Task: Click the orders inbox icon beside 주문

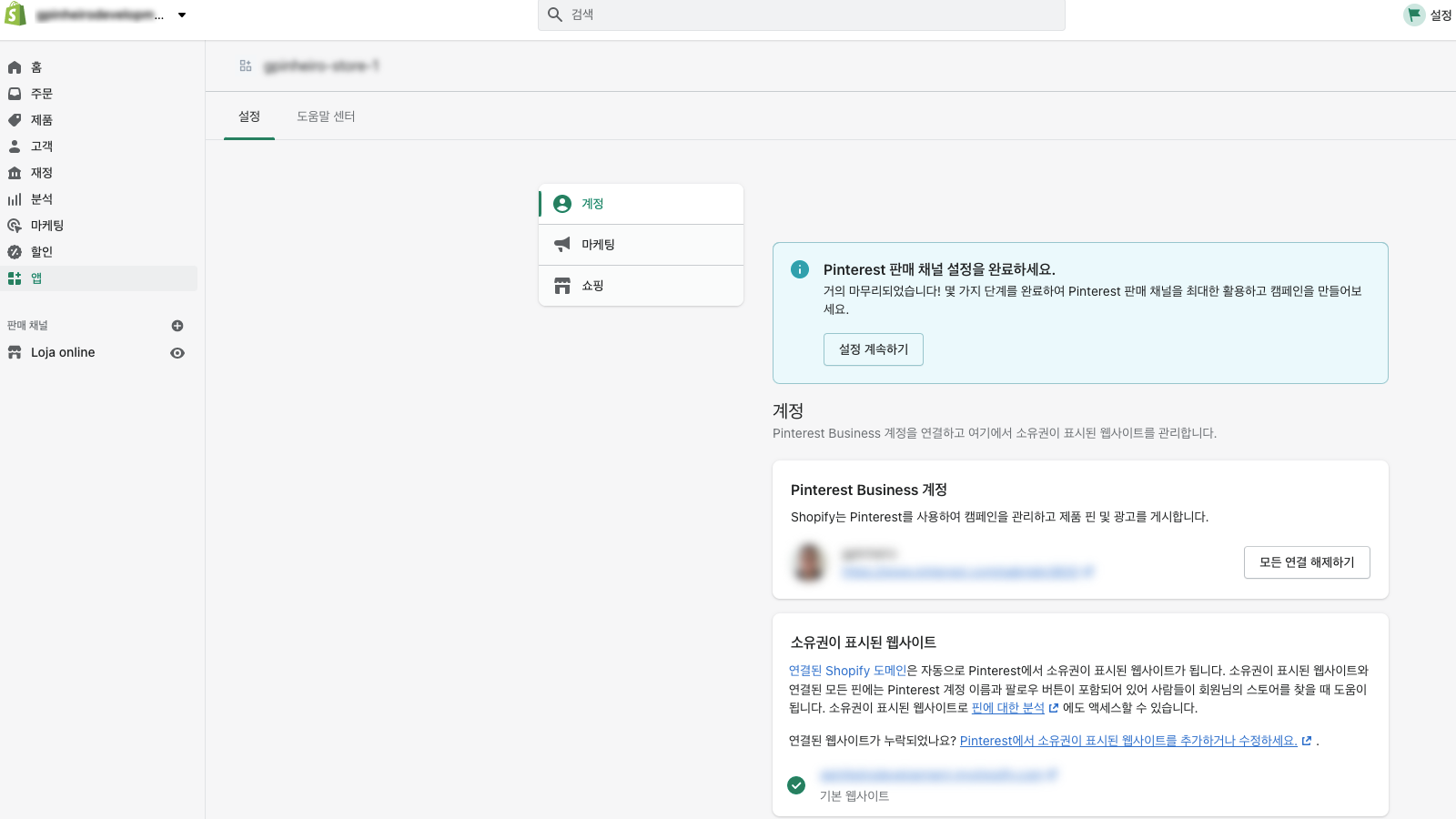Action: click(15, 94)
